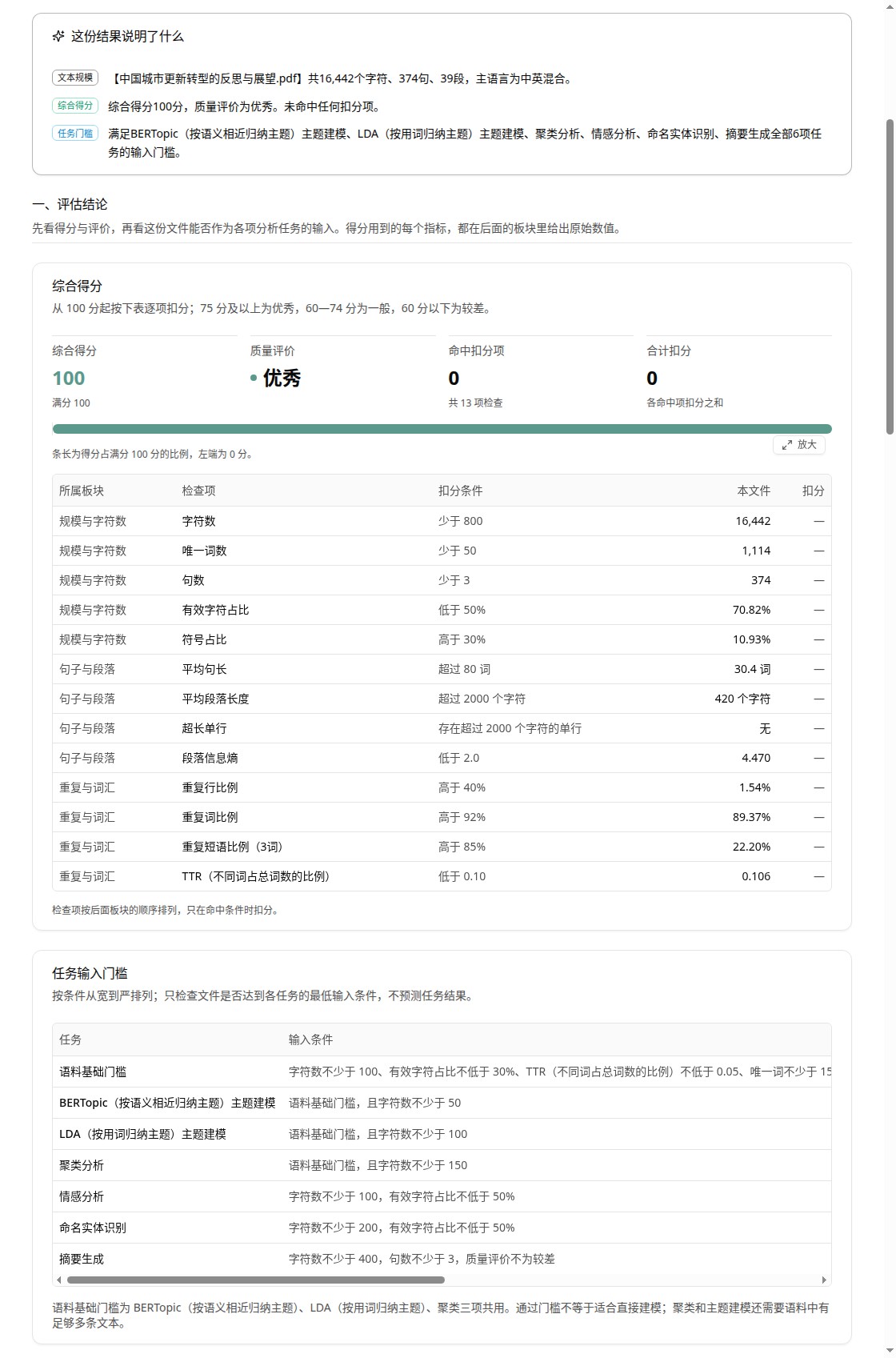Select the 符号占比 row
This screenshot has width=896, height=1358.
[442, 639]
